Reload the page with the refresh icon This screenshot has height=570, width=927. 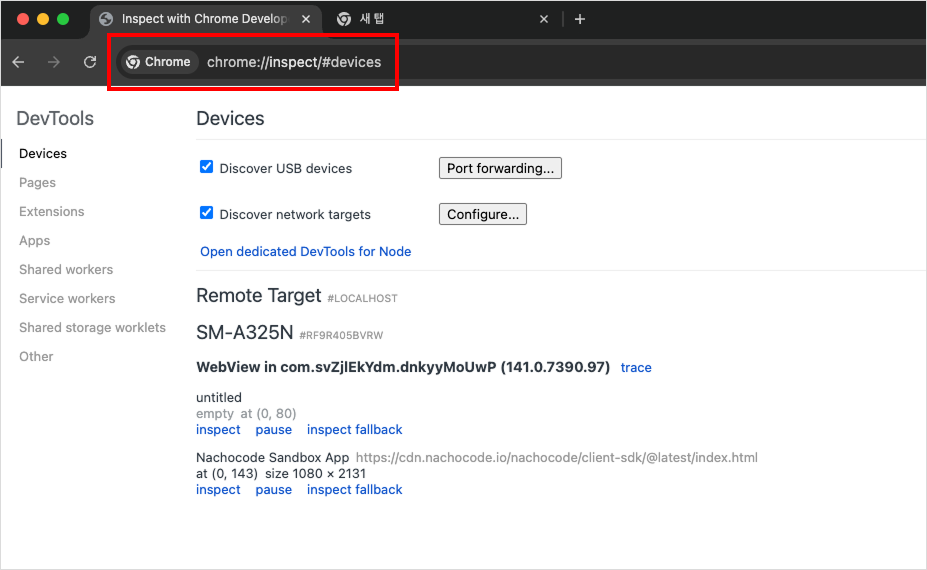click(90, 62)
